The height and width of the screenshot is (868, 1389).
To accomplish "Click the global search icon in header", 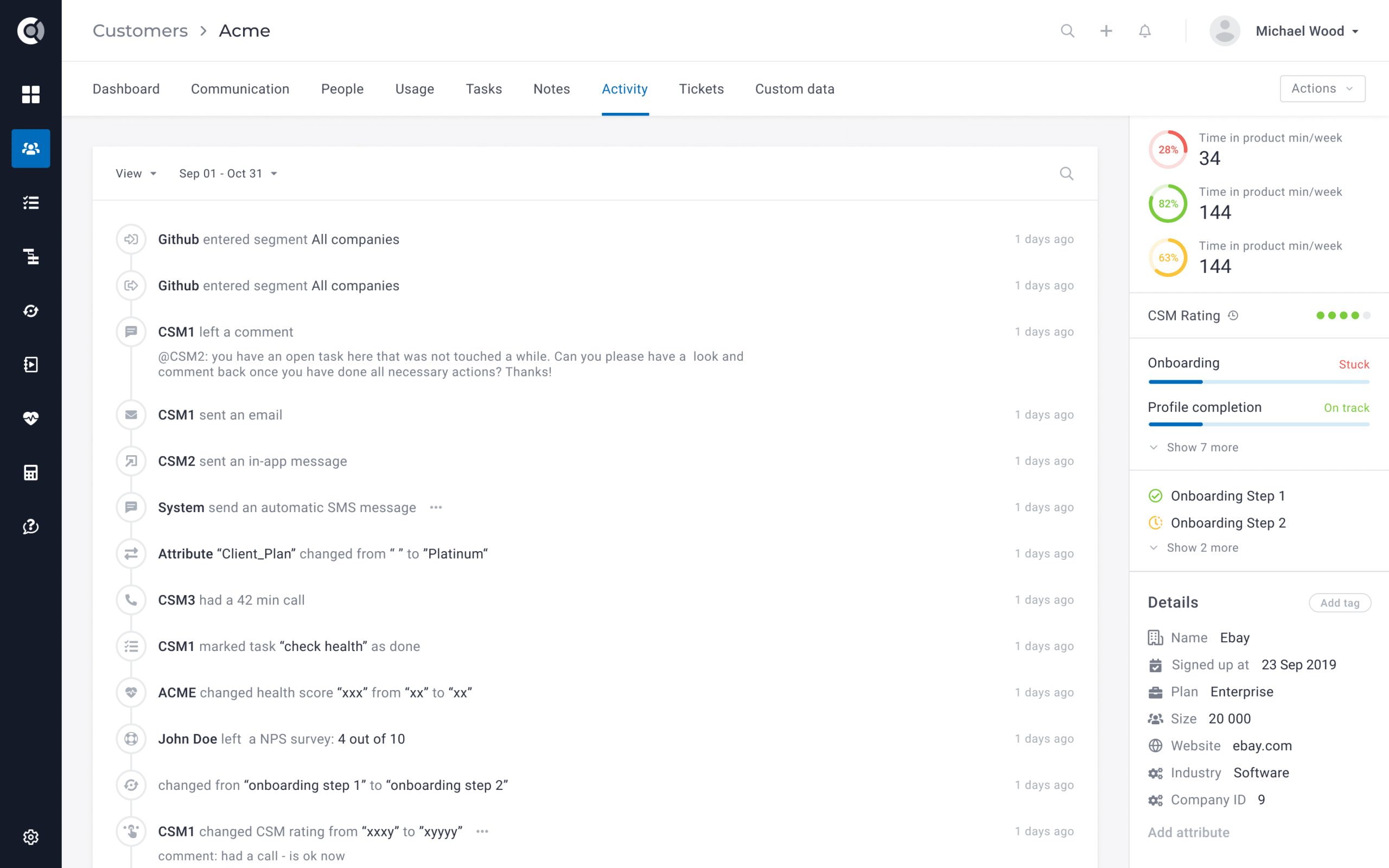I will (x=1067, y=30).
